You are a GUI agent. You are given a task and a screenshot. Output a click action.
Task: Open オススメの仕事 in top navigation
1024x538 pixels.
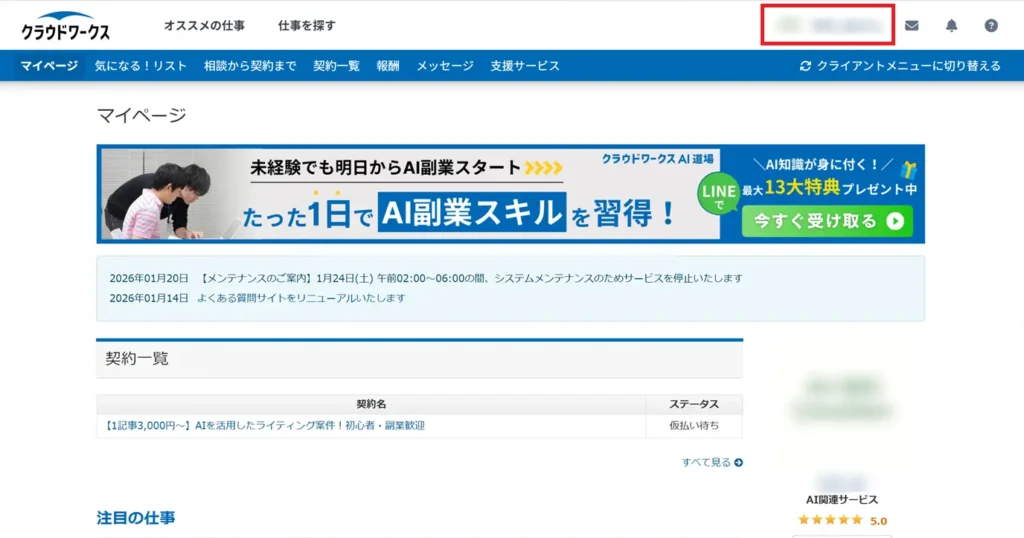click(x=204, y=26)
